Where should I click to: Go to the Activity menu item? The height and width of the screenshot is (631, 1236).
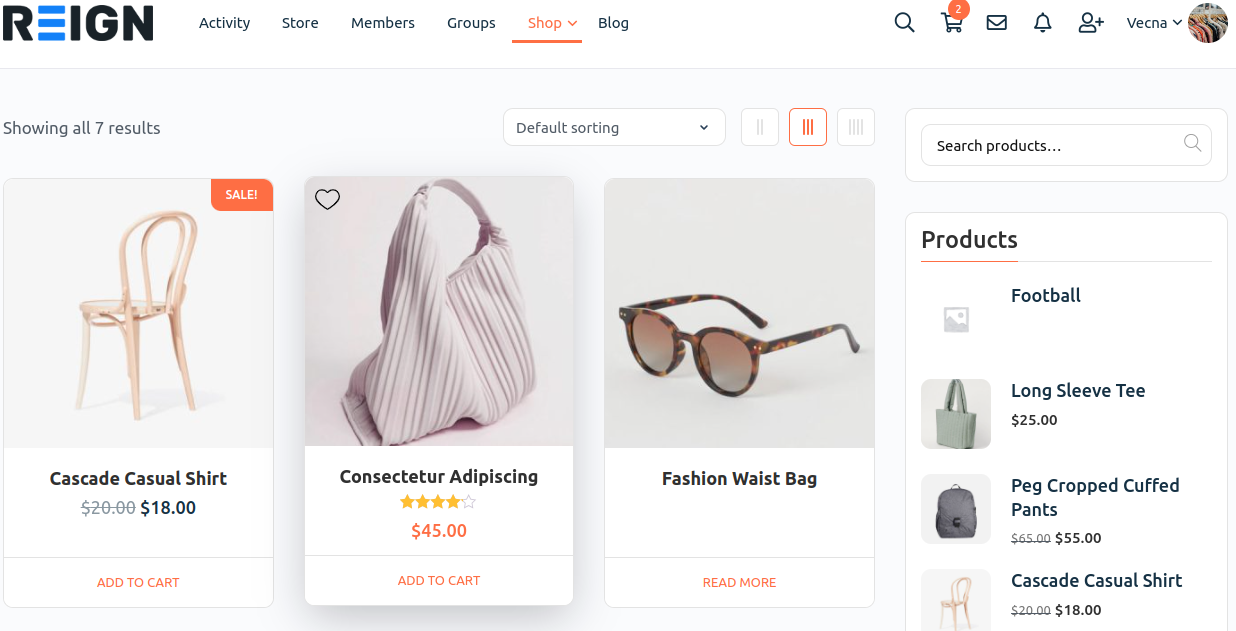coord(224,23)
